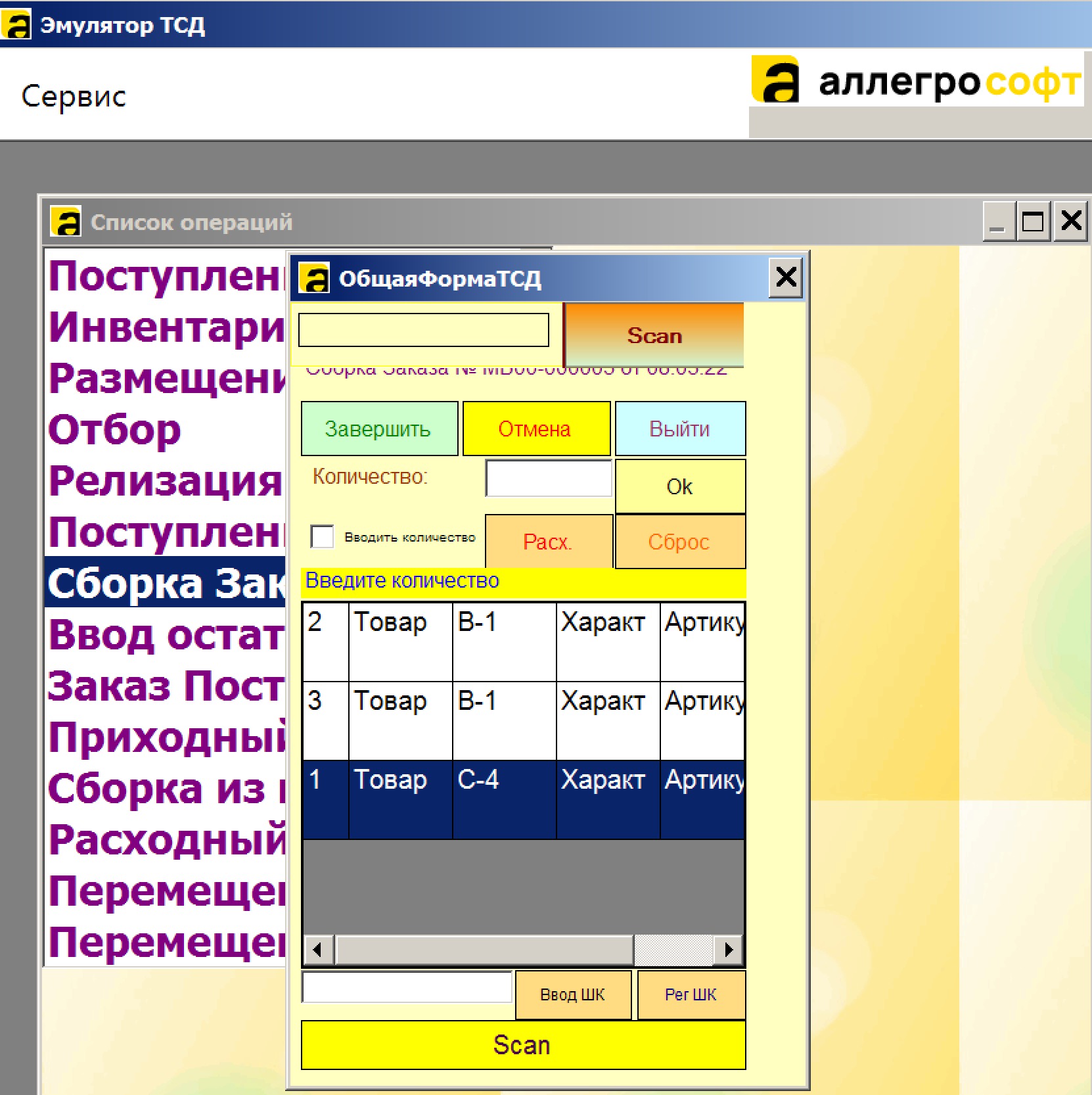Screen dimensions: 1092x1095
Task: Focus the bottom barcode text field
Action: 407,987
